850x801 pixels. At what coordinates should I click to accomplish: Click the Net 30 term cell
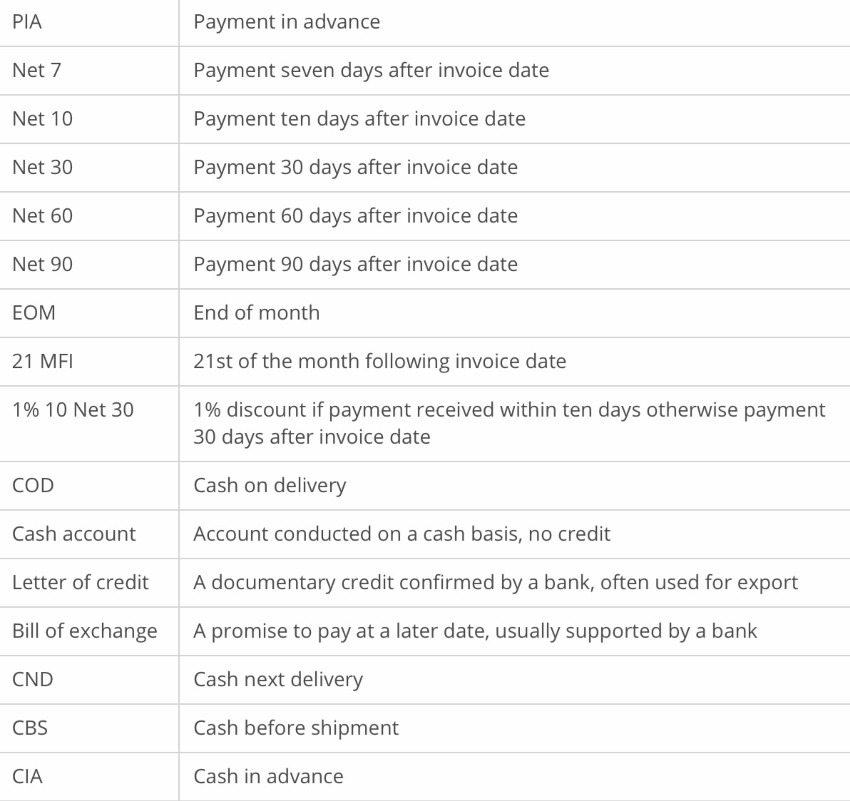pyautogui.click(x=42, y=167)
